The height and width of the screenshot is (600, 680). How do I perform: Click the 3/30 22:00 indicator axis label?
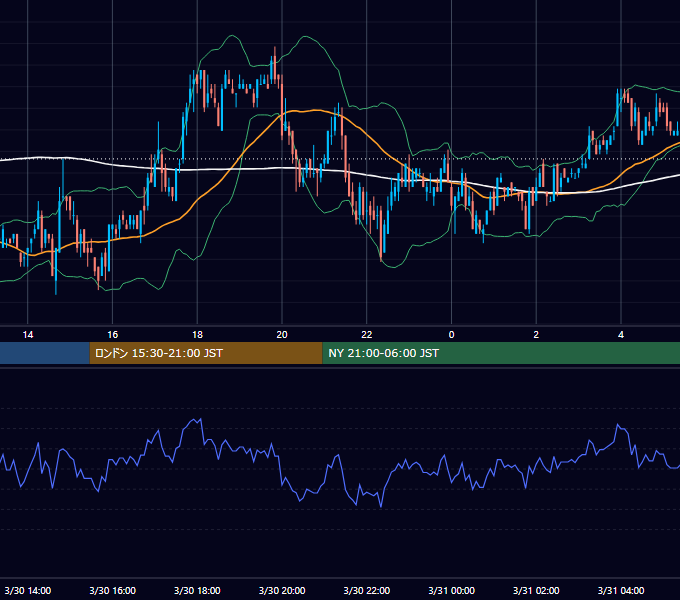367,590
